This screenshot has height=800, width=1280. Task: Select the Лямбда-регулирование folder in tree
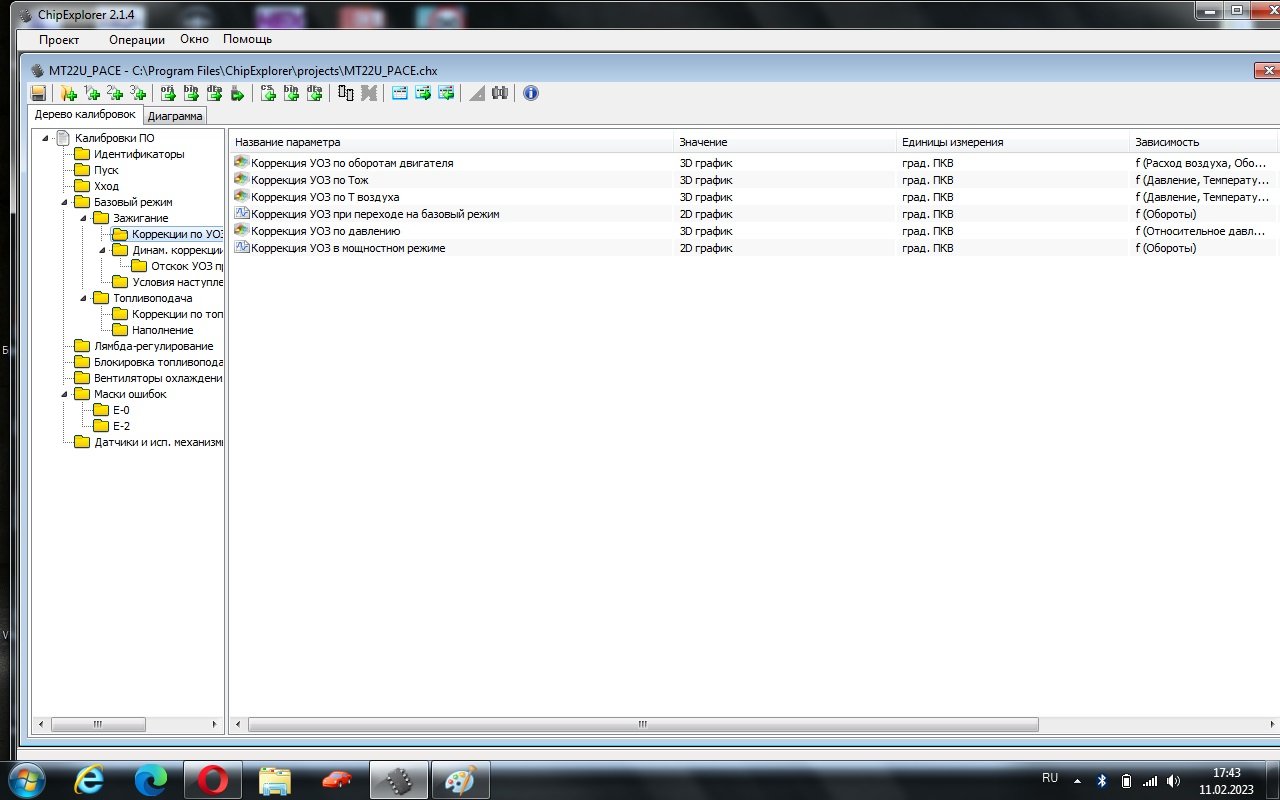[x=153, y=346]
